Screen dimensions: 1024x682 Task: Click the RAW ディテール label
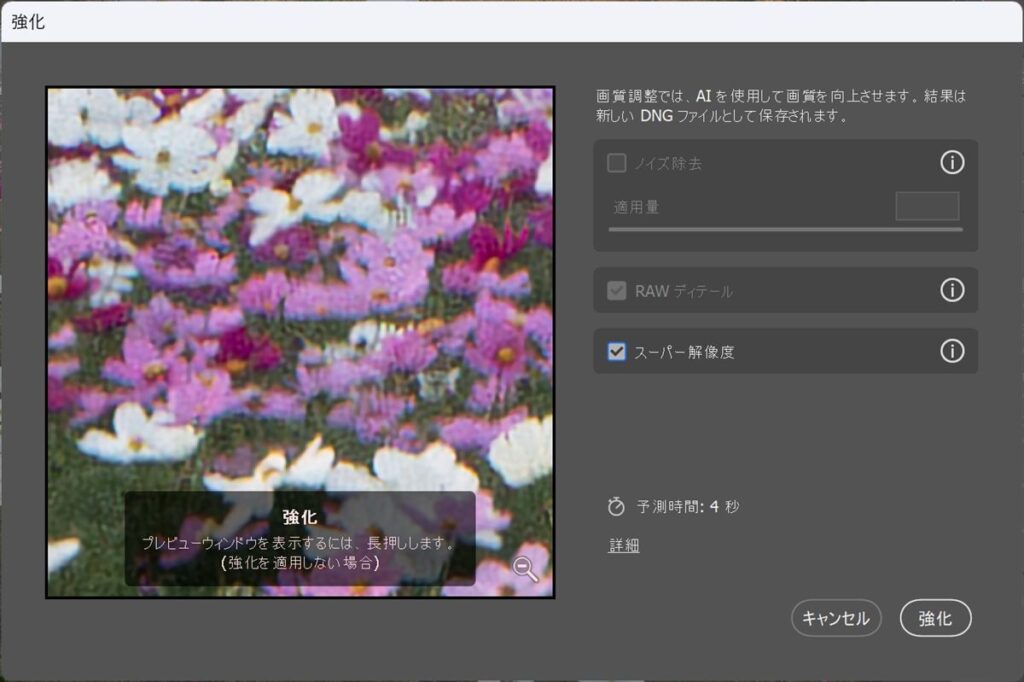click(683, 291)
